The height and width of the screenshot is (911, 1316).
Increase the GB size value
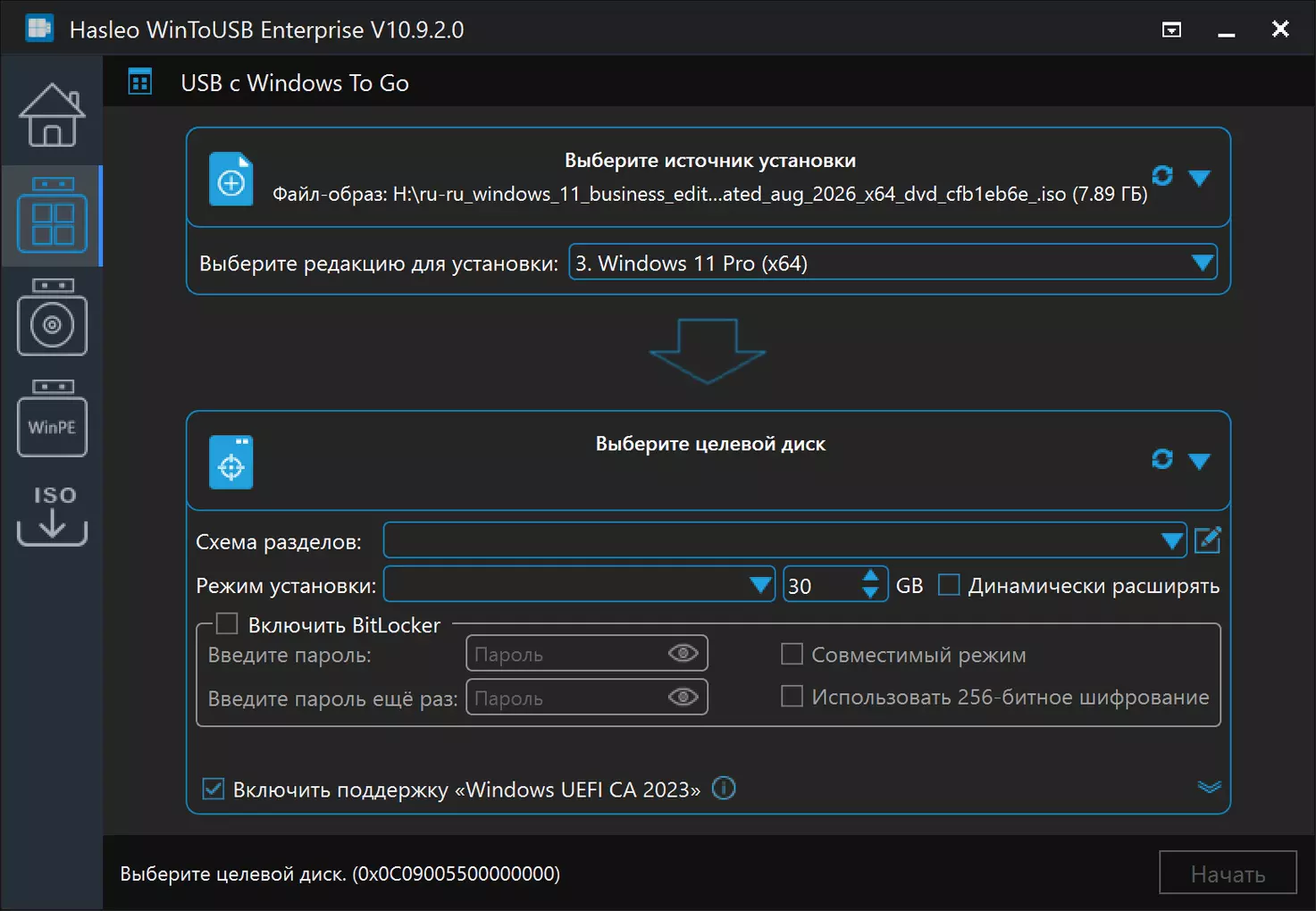pyautogui.click(x=870, y=576)
